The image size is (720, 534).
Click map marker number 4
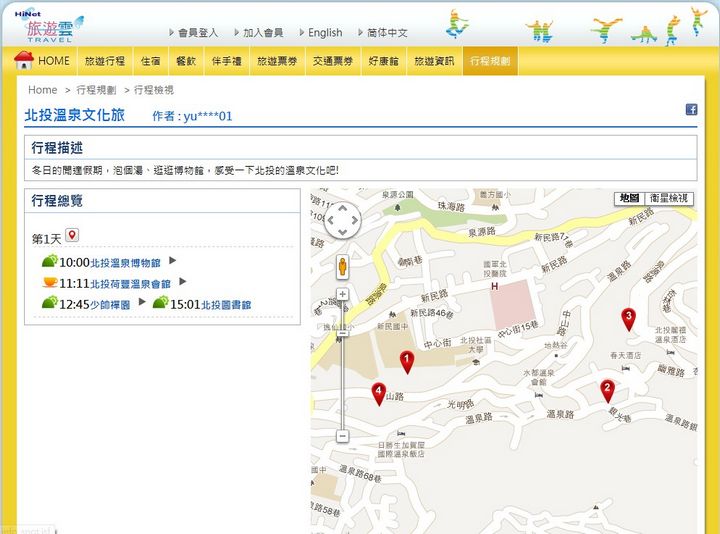tap(378, 393)
